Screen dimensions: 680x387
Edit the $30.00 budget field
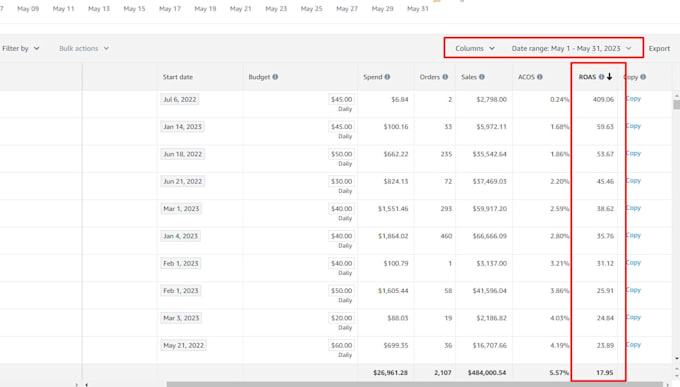pos(342,181)
